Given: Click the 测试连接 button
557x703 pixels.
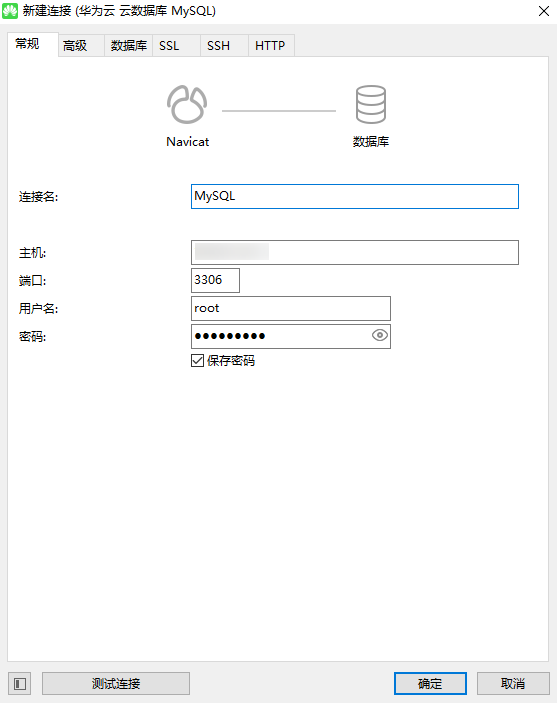Looking at the screenshot, I should [116, 683].
